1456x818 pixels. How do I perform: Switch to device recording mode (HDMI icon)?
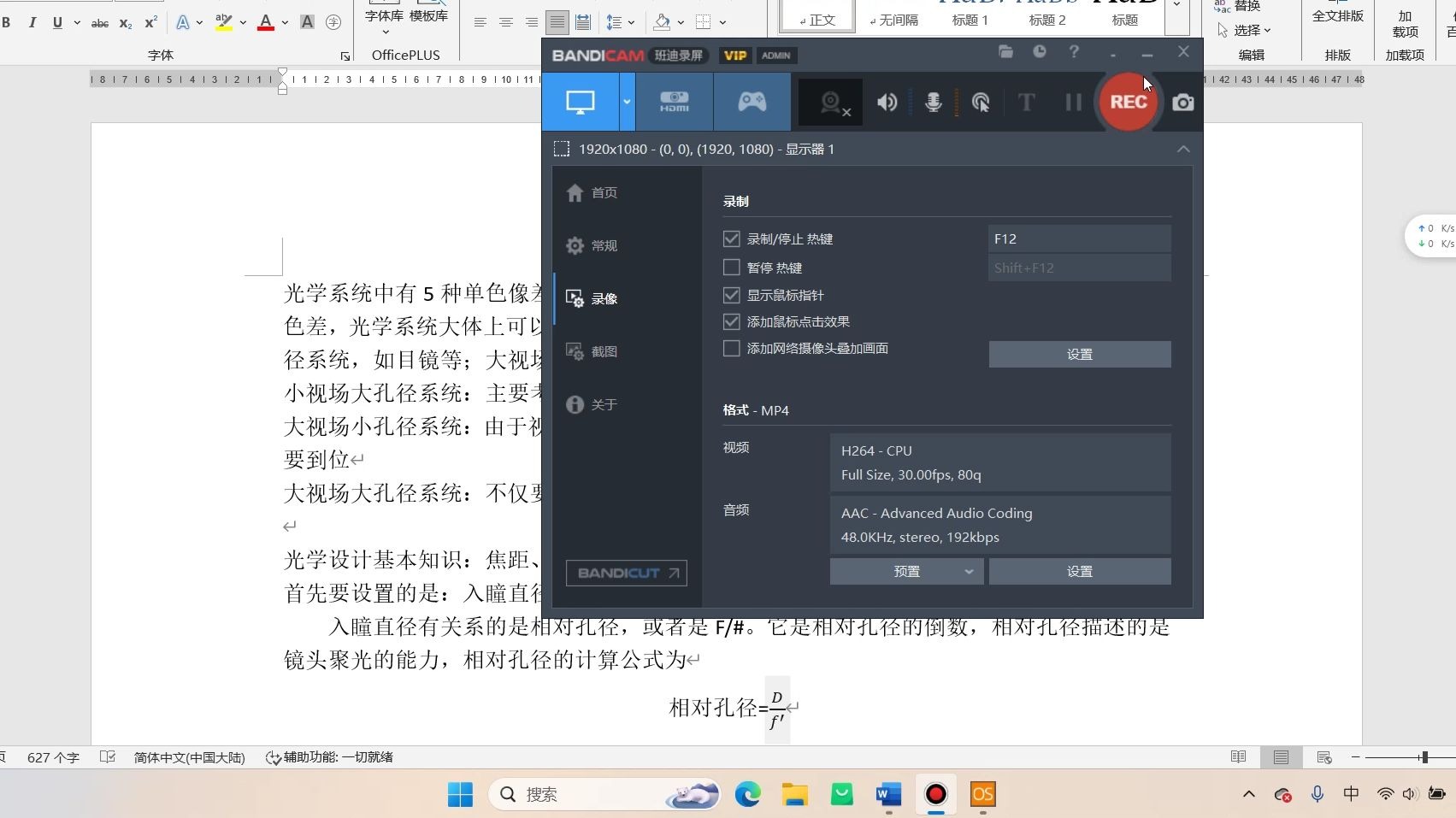(x=675, y=102)
